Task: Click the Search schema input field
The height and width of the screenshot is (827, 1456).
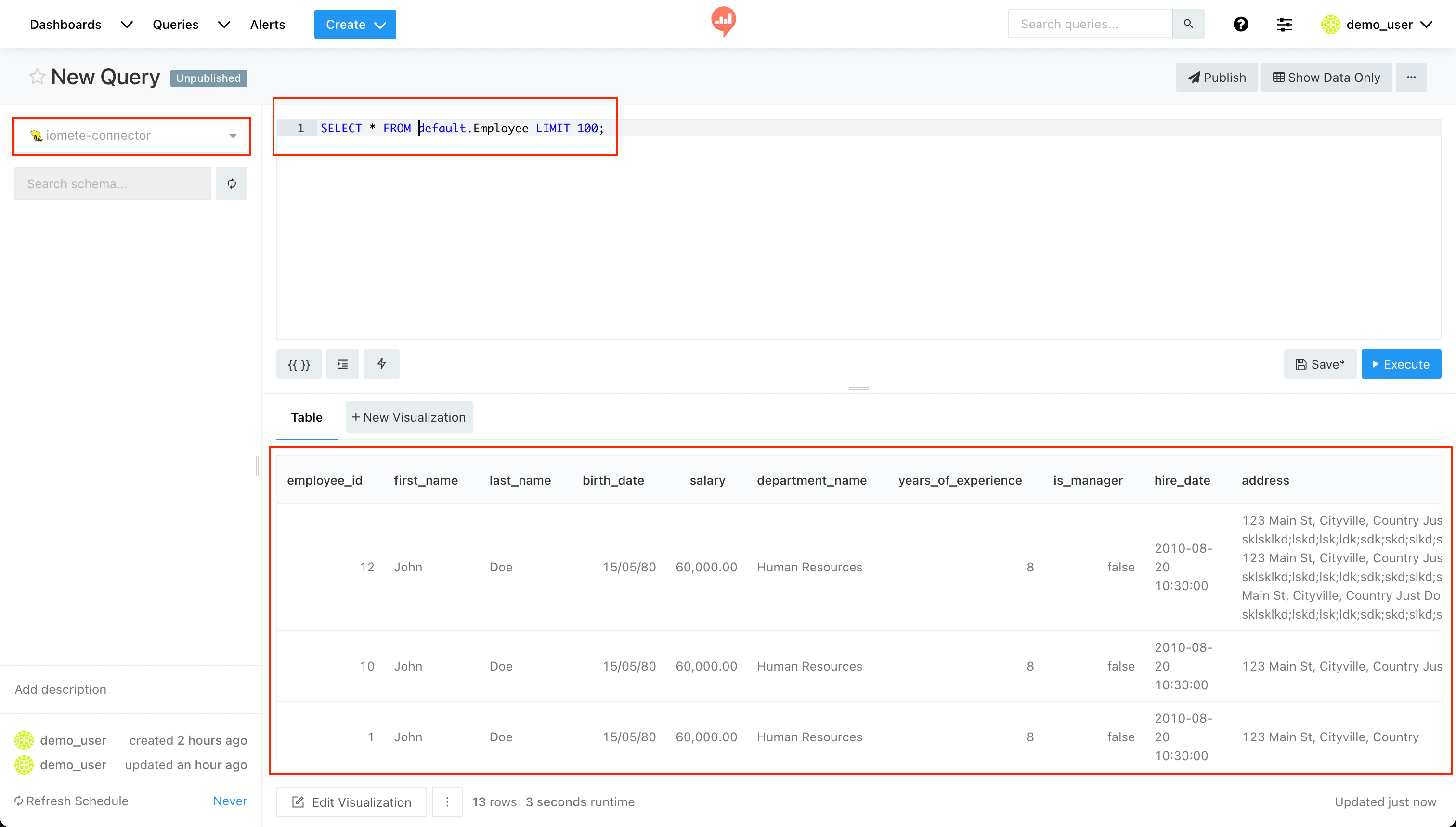Action: 113,183
